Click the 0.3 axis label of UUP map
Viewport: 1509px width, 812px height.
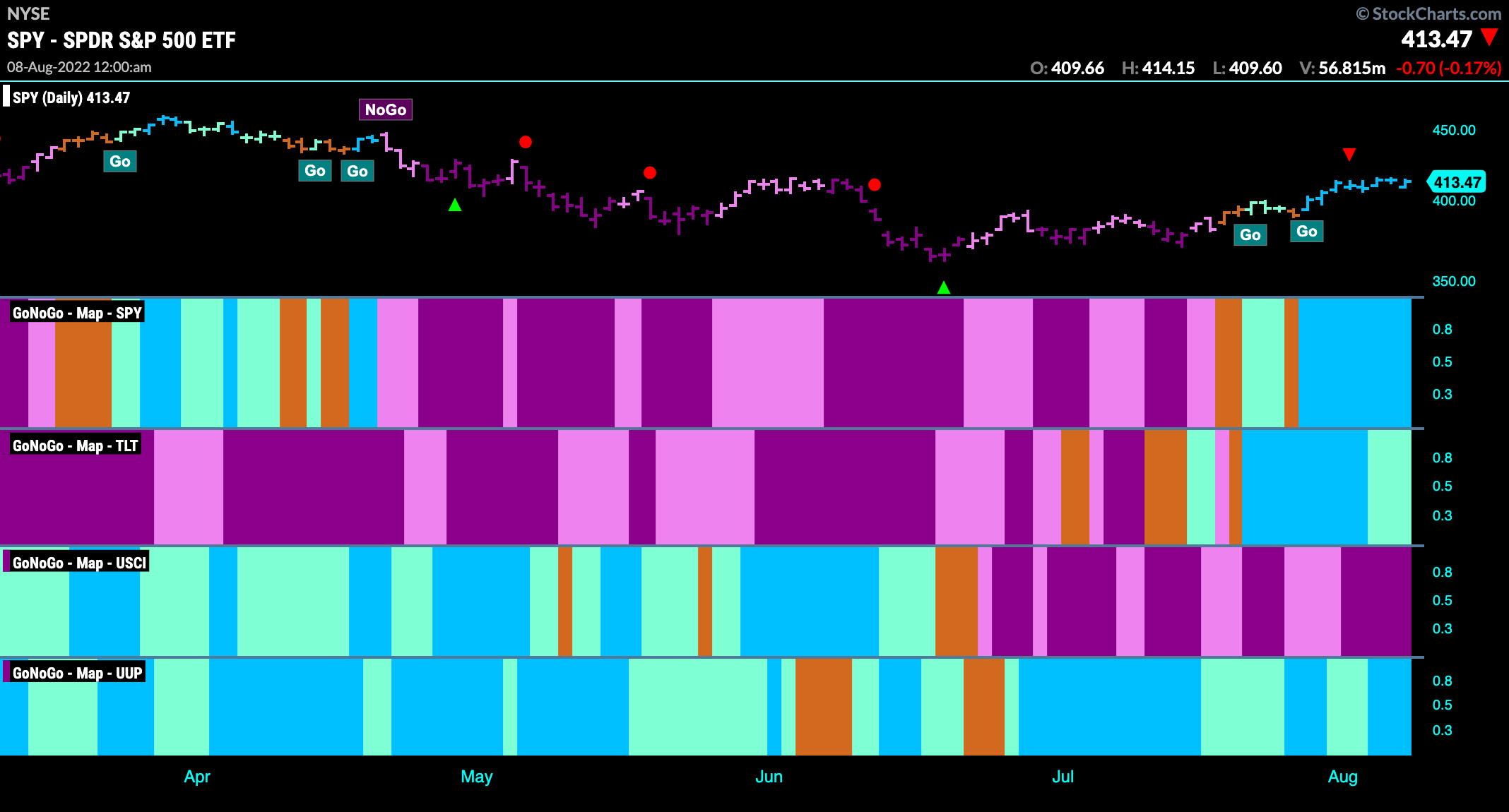(1442, 730)
